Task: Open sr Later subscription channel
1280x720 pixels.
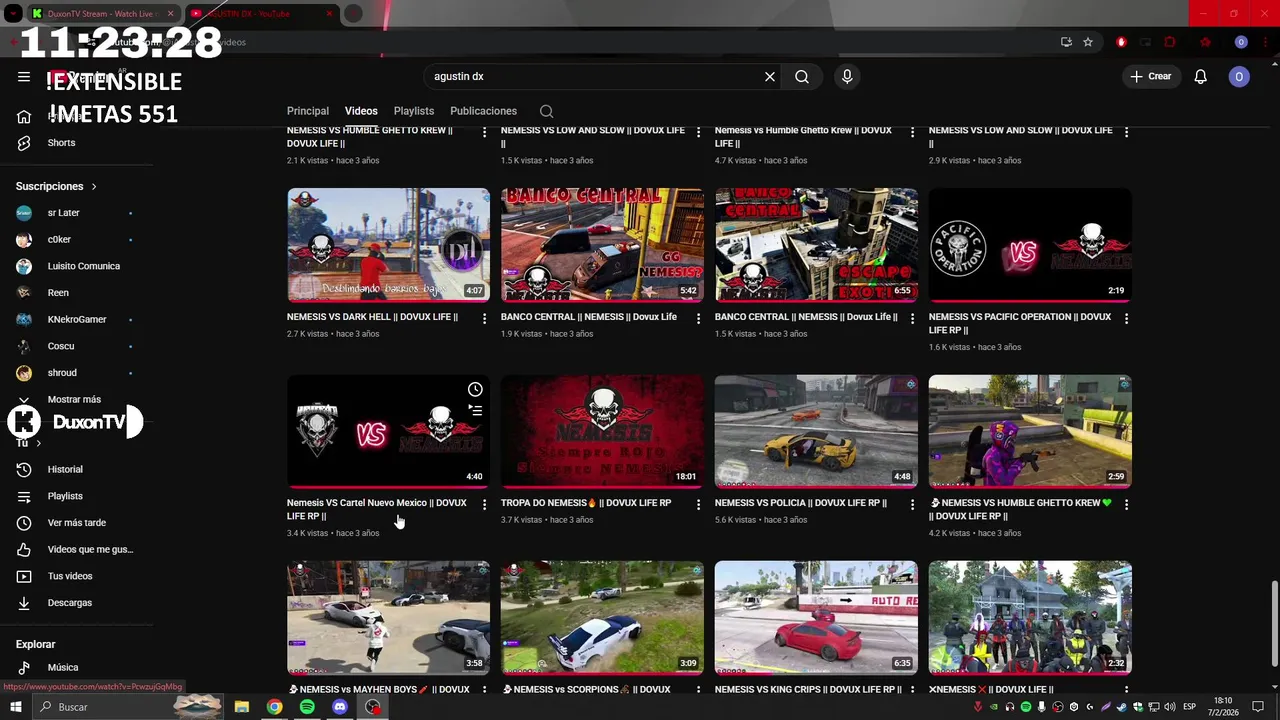Action: (x=63, y=213)
